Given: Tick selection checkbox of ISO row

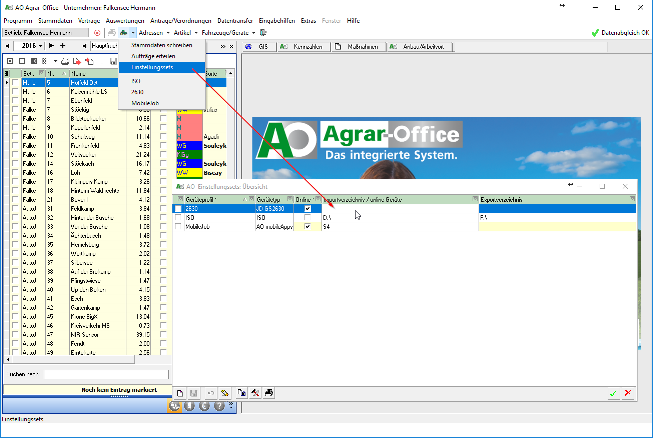Looking at the screenshot, I should pos(178,217).
